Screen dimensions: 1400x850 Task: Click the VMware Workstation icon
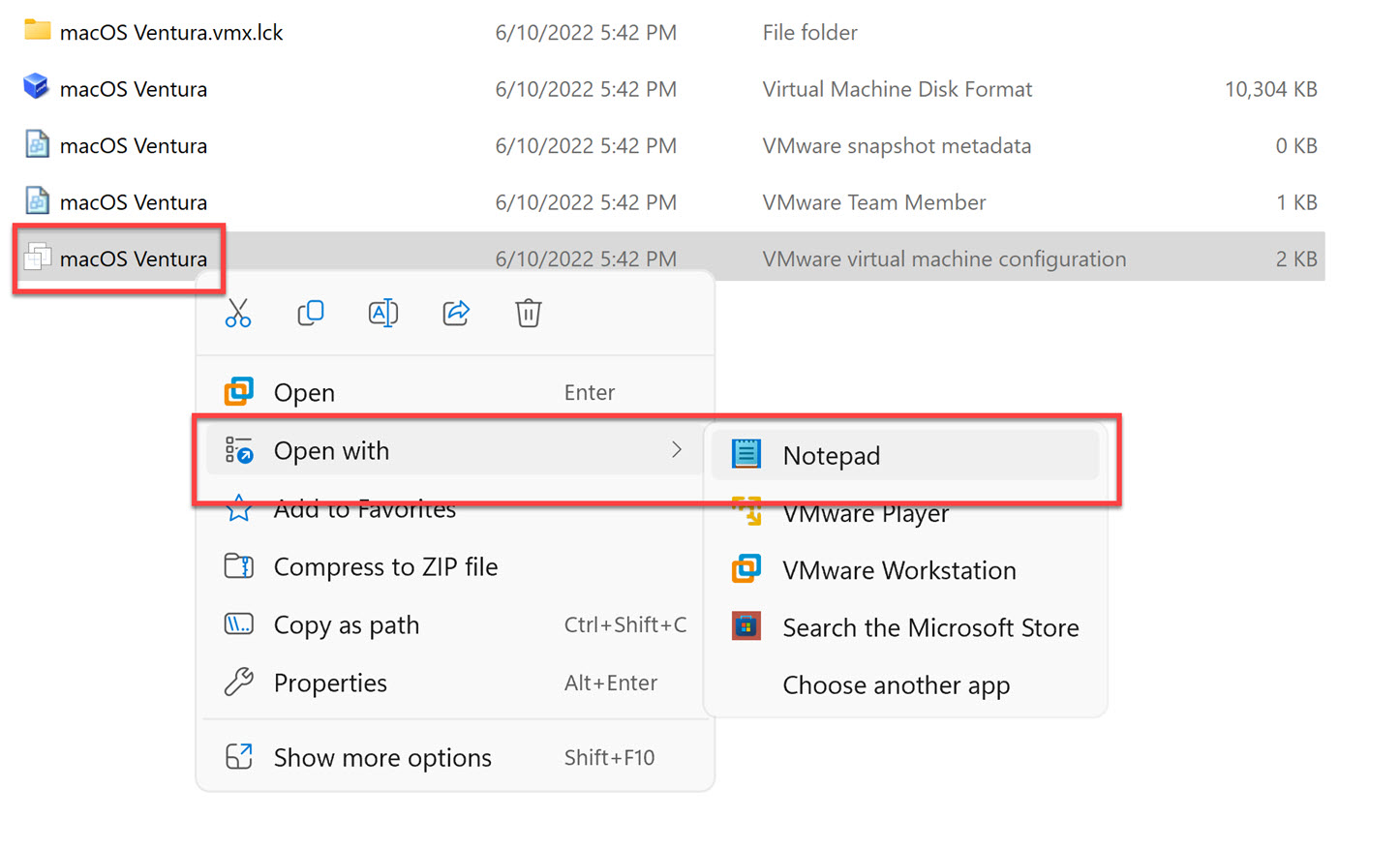(746, 569)
